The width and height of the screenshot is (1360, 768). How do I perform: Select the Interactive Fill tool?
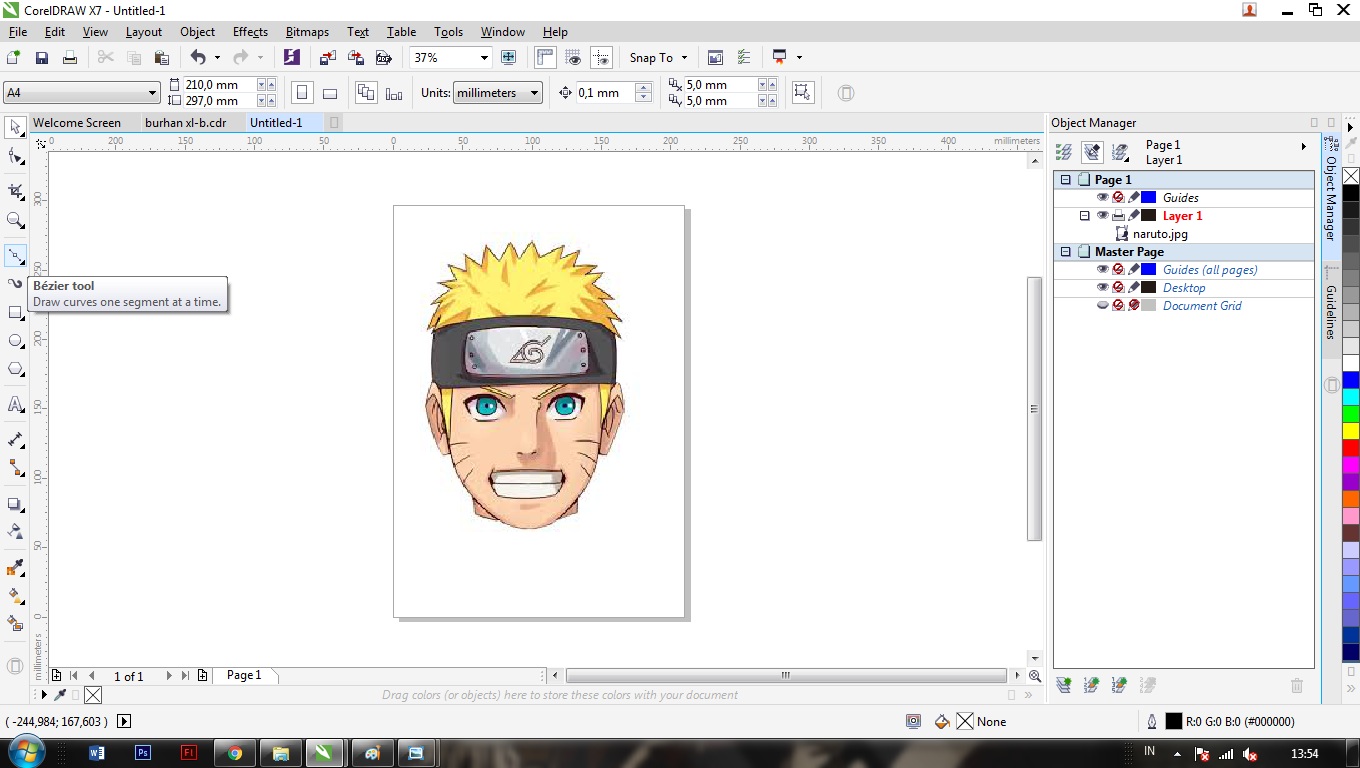click(15, 596)
